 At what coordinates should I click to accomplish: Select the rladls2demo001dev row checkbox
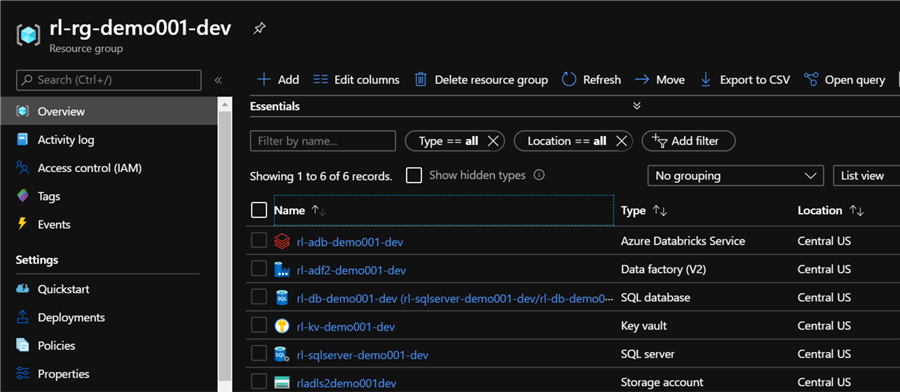[259, 381]
